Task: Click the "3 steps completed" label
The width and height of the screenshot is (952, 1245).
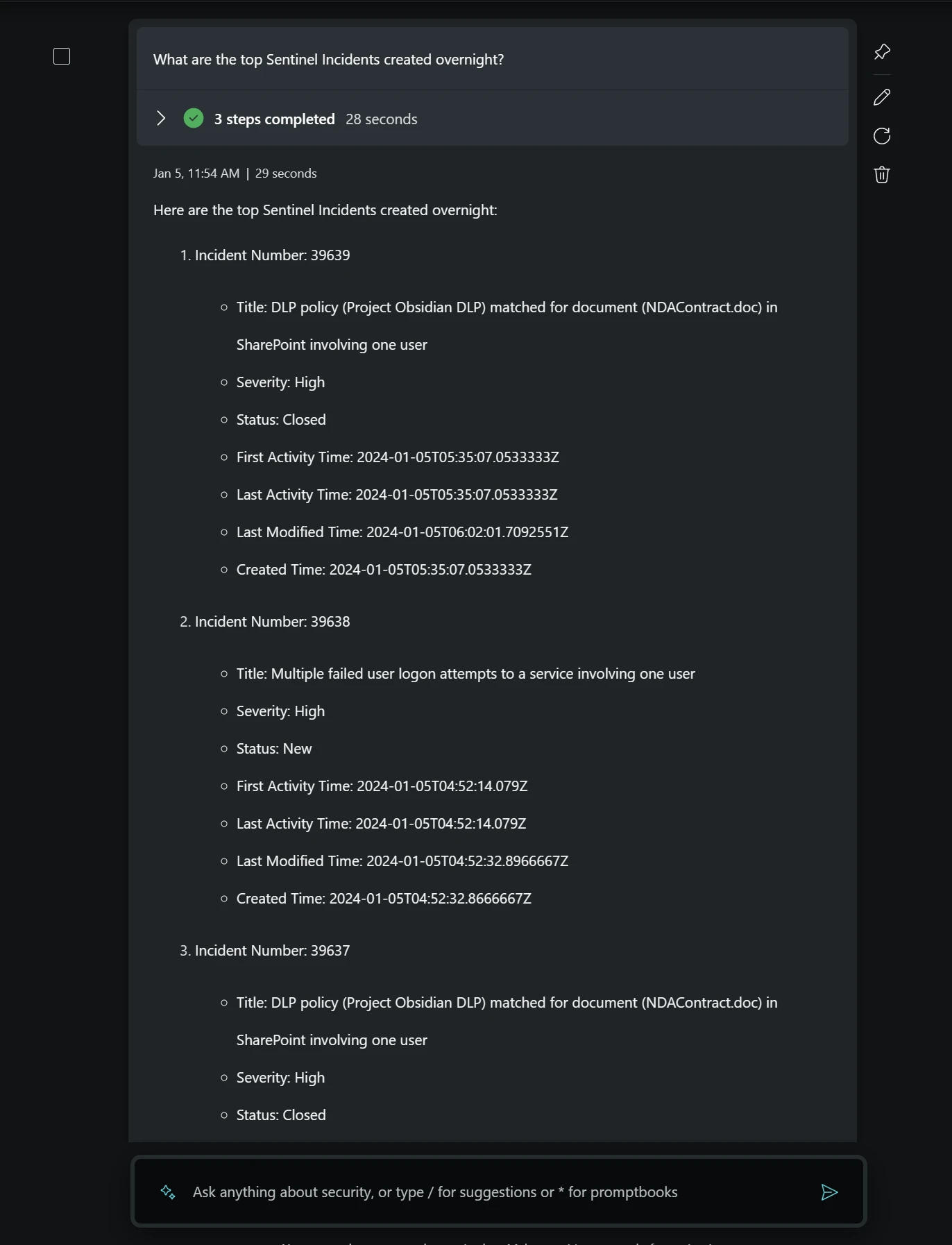Action: click(275, 119)
